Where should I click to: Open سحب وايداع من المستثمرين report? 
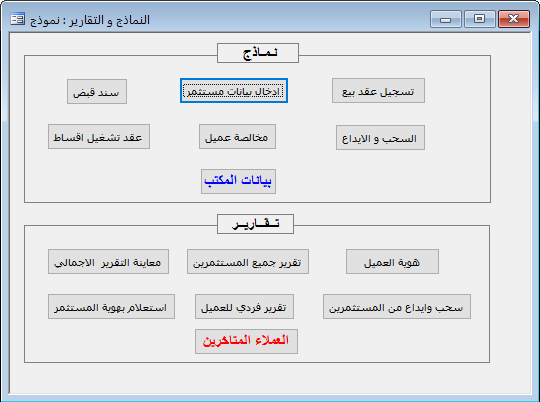[x=397, y=306]
